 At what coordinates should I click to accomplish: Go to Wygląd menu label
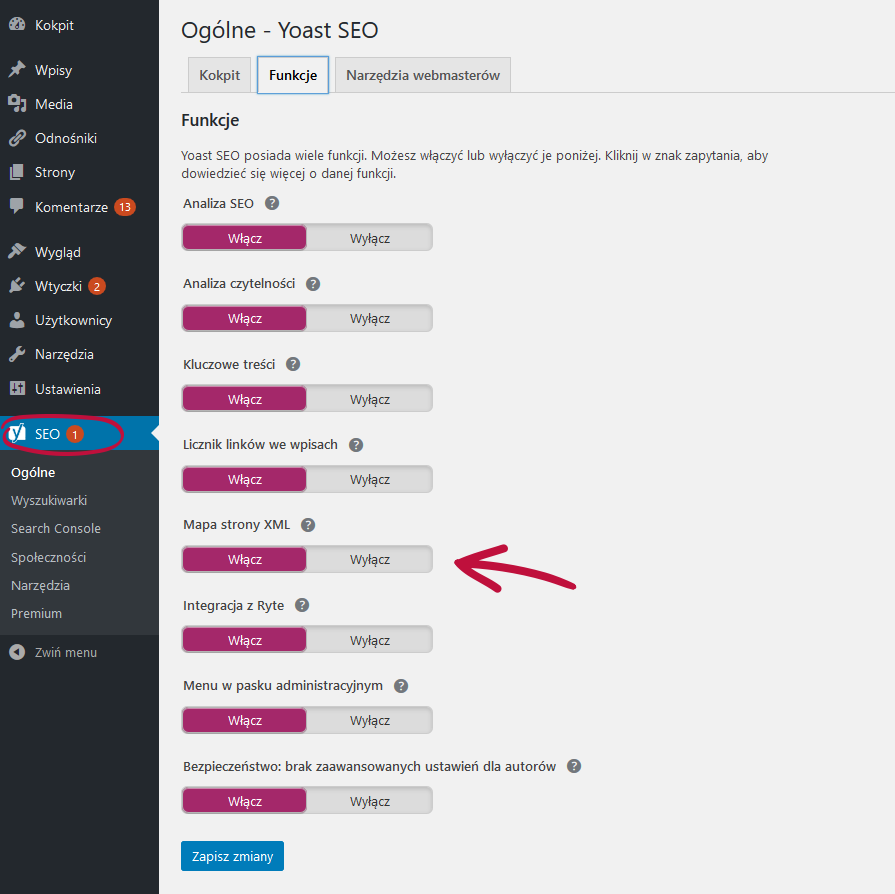[x=58, y=252]
